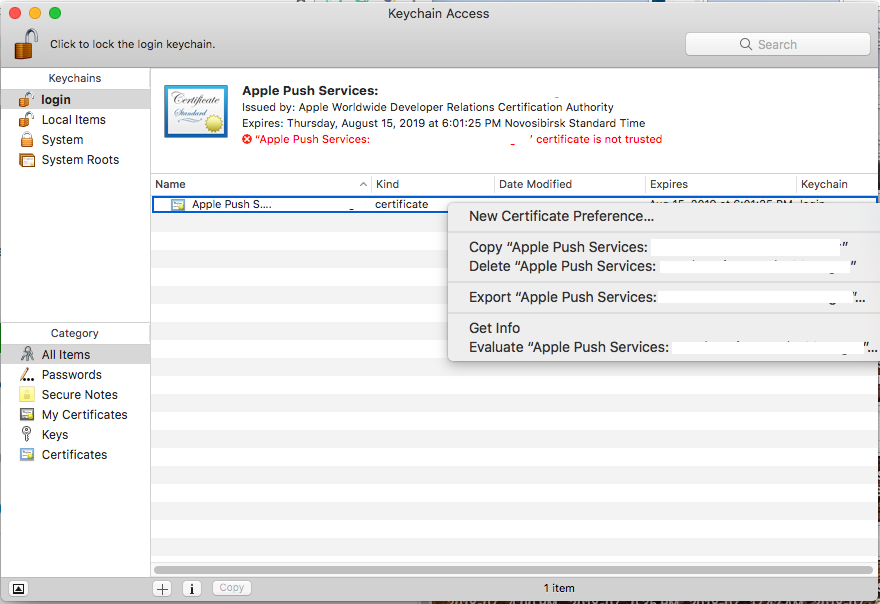Click the info (i) button

click(192, 588)
